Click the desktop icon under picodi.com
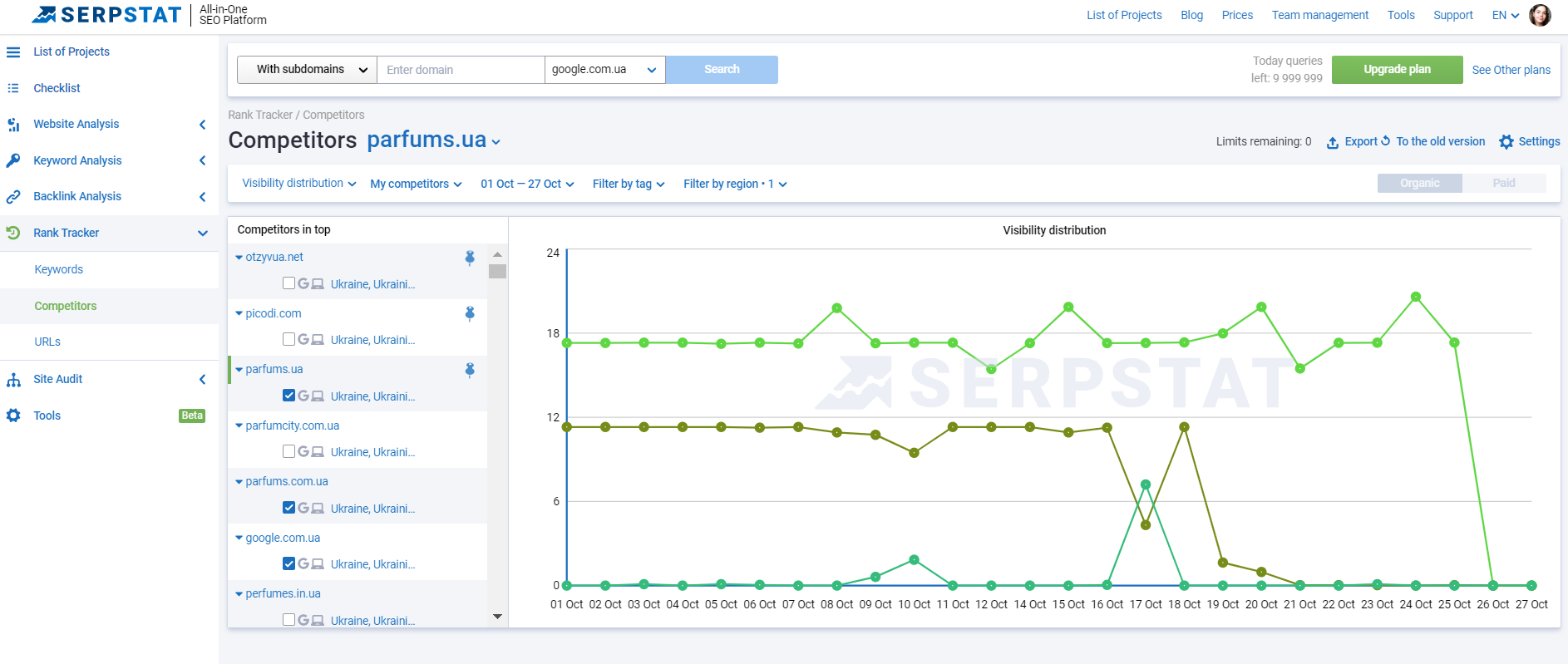Screen dimensions: 1568x664 [318, 340]
